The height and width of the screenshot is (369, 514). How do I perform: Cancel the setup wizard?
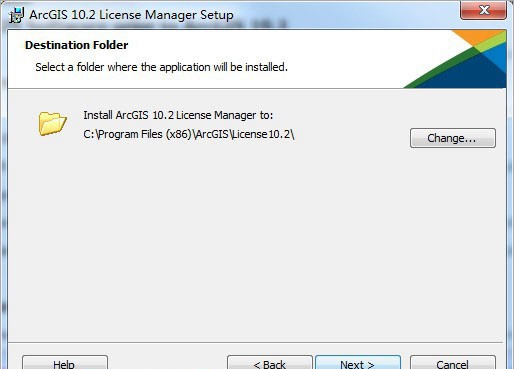[453, 363]
